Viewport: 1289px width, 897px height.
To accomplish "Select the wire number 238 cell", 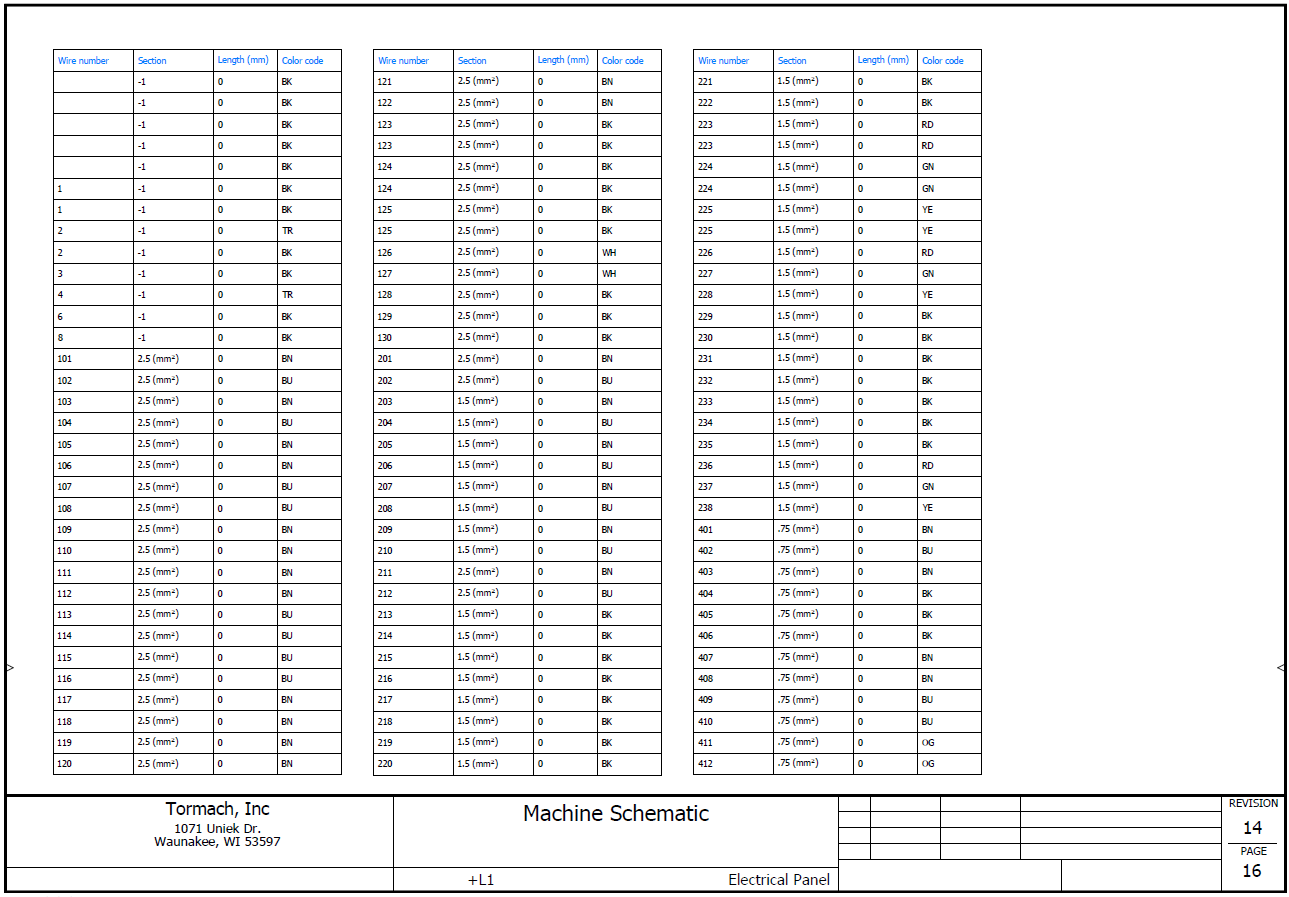I will (x=706, y=508).
